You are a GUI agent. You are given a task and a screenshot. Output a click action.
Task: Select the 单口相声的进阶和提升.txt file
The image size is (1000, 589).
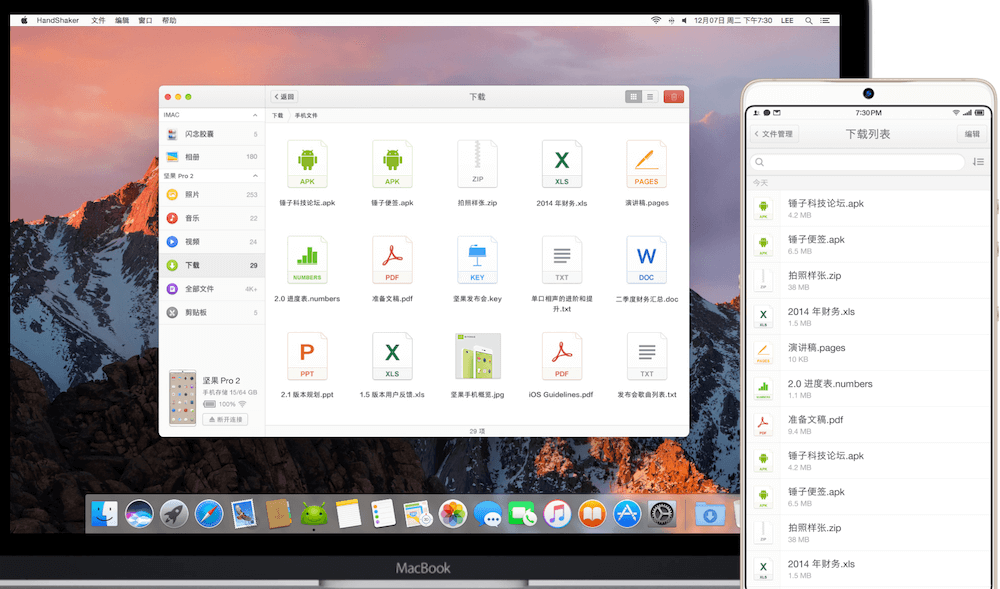(562, 260)
